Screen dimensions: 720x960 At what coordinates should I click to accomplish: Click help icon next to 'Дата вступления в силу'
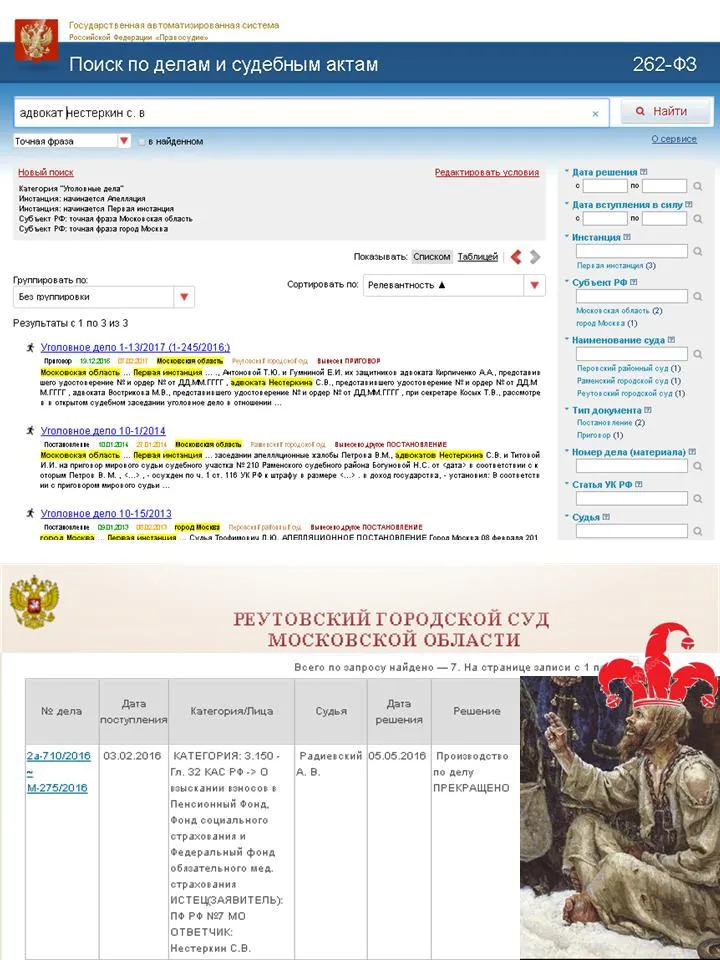(x=689, y=204)
